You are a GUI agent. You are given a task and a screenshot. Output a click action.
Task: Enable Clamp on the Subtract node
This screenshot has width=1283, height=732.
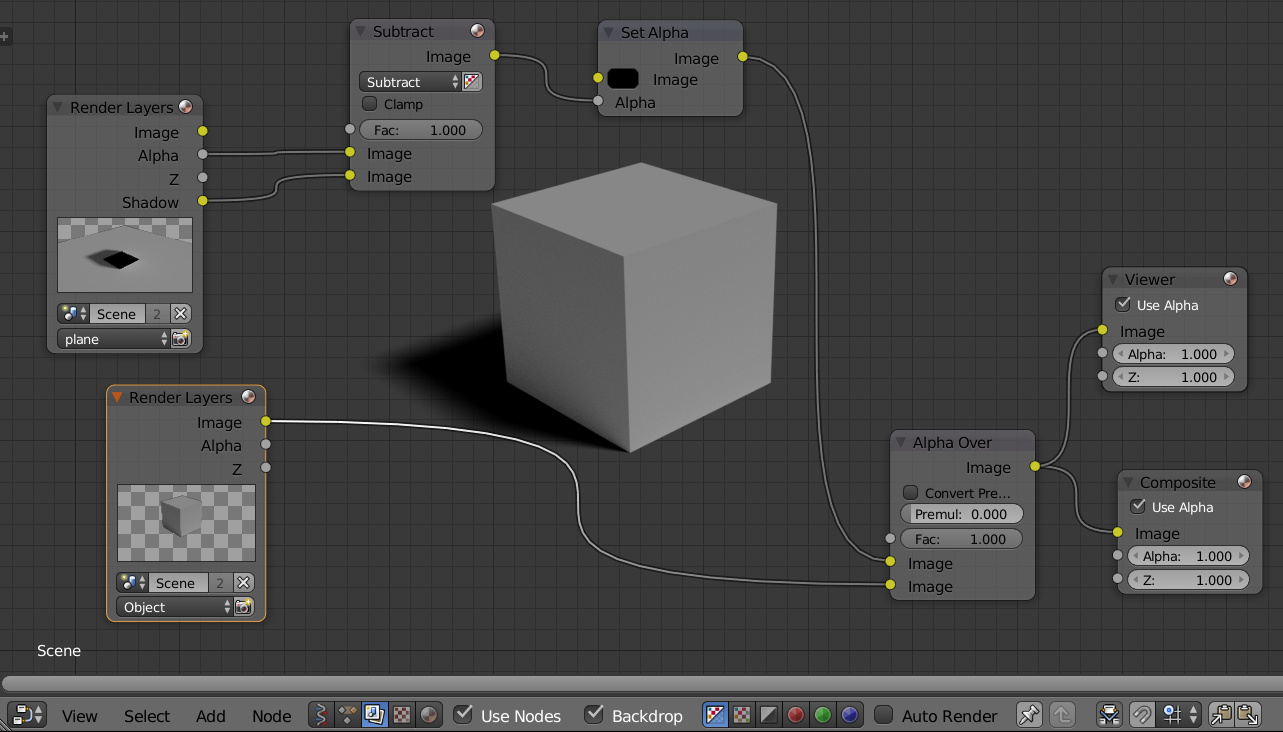tap(369, 104)
